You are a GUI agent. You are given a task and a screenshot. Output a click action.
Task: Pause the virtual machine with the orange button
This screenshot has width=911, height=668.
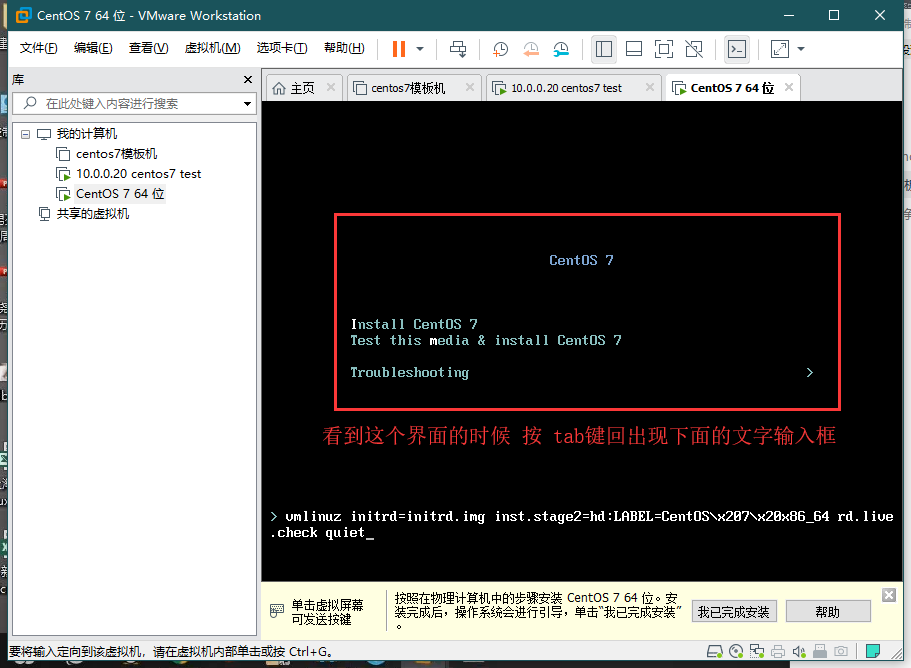pos(399,49)
